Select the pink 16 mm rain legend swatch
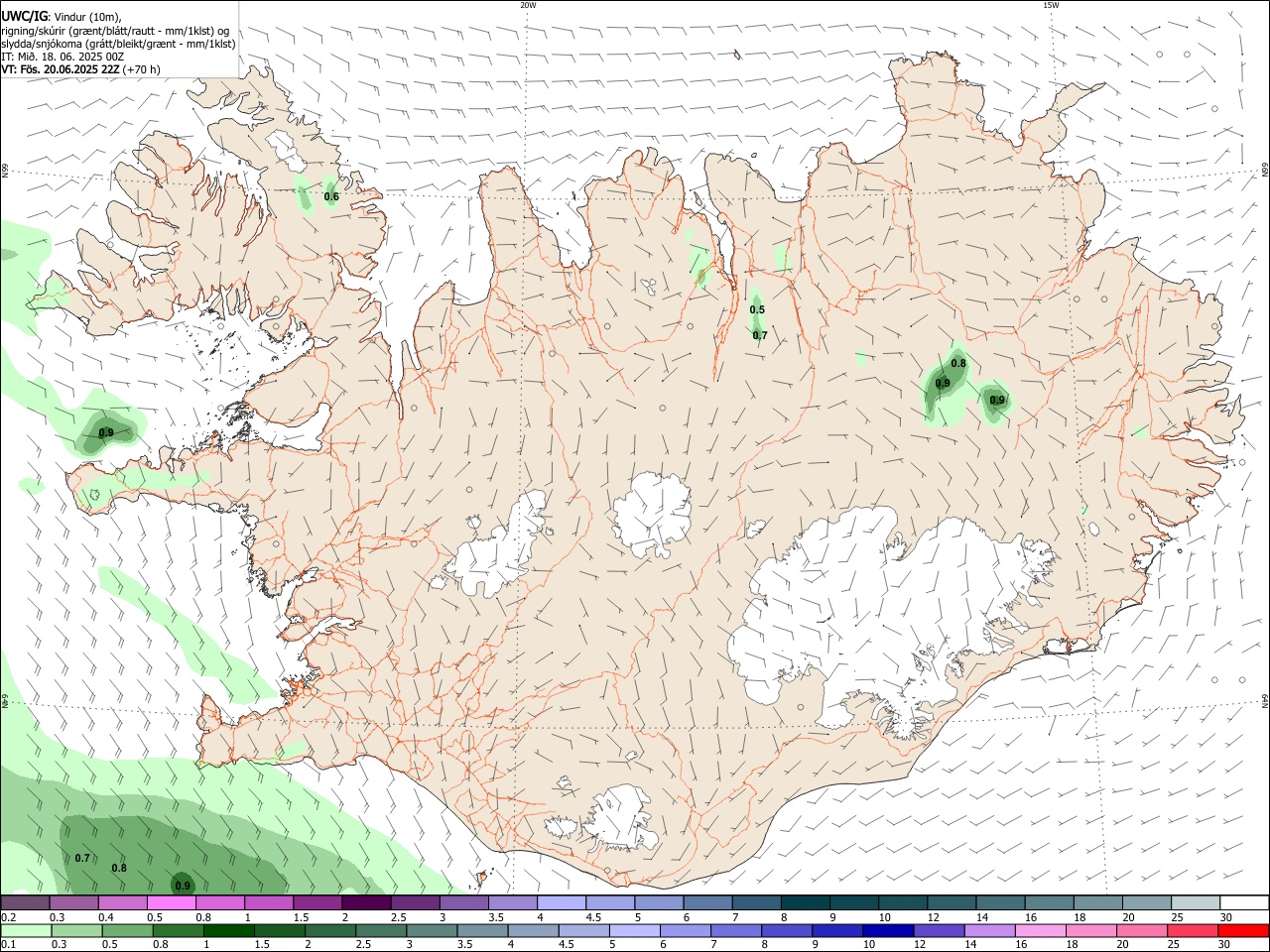 coord(1041,930)
